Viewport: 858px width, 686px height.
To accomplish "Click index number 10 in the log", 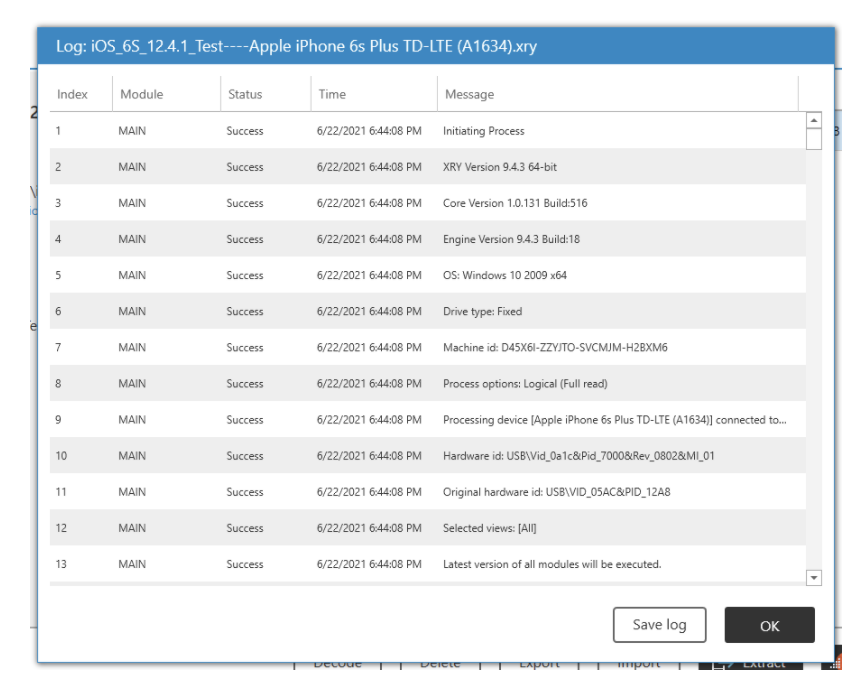I will pos(61,456).
